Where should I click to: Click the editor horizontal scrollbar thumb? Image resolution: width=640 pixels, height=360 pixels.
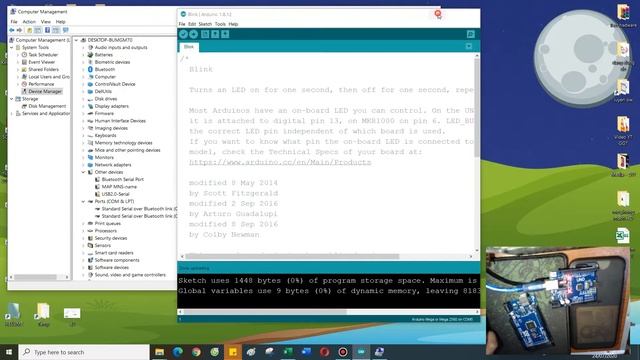[x=292, y=256]
